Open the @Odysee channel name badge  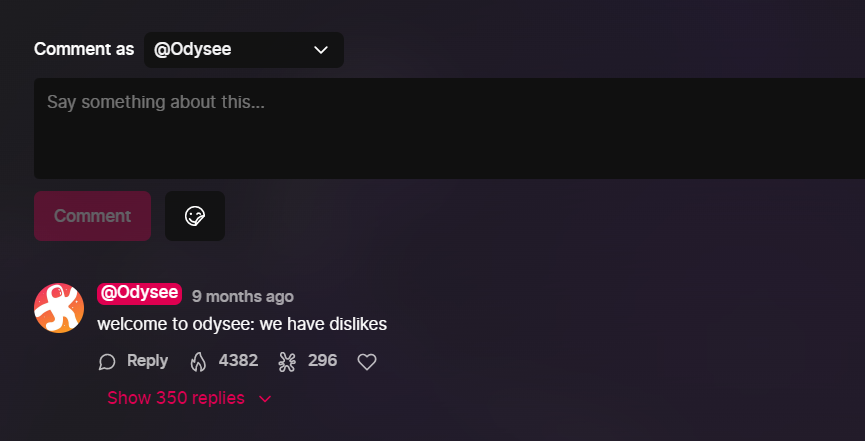tap(140, 294)
